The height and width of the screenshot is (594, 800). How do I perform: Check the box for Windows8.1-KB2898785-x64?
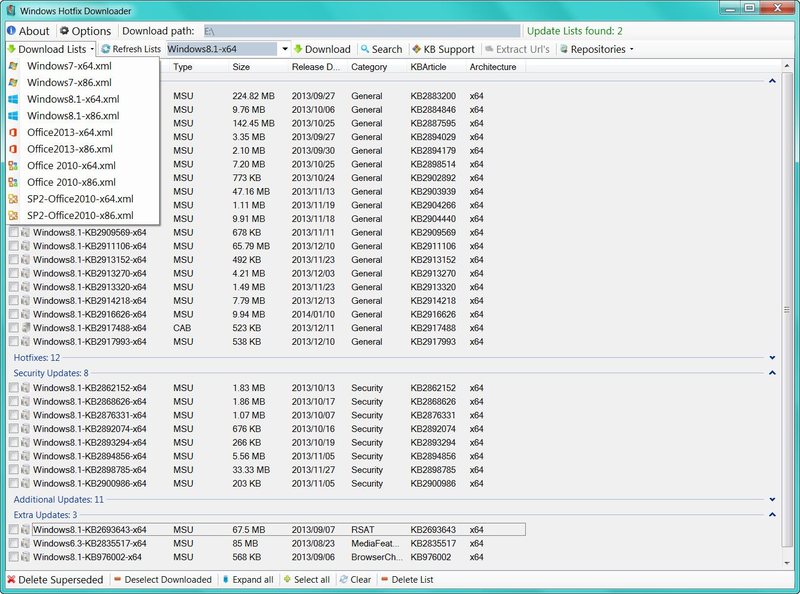[13, 470]
